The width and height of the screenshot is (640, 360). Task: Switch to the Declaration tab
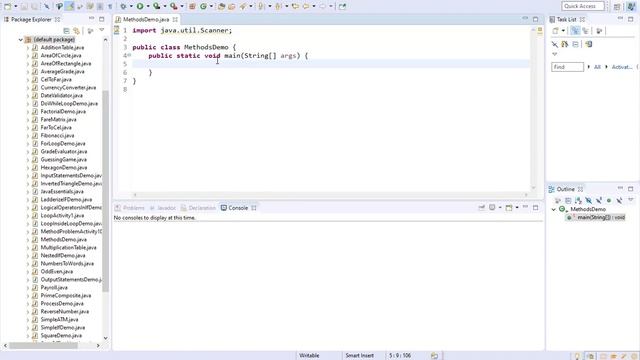198,208
